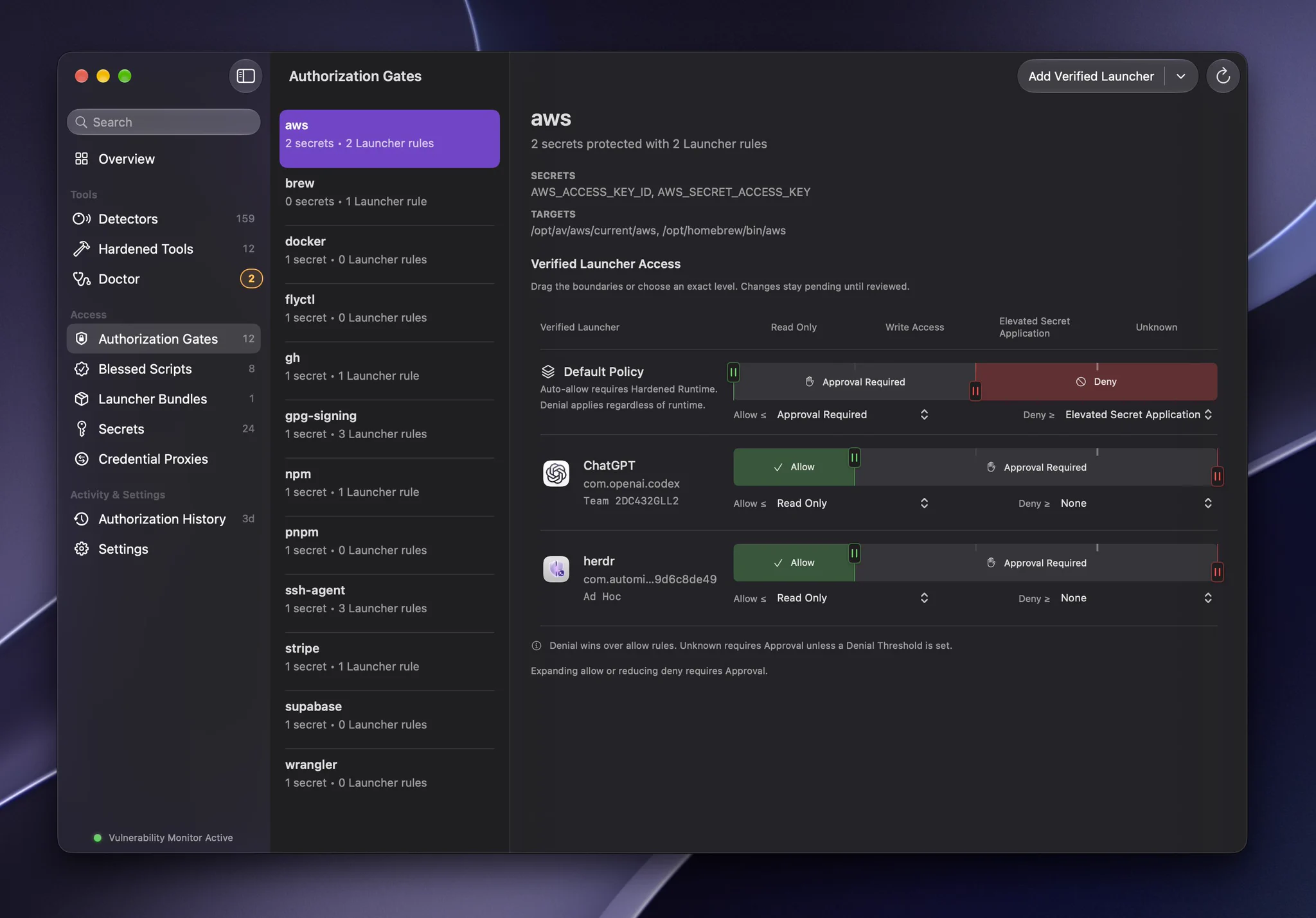Click the Doctor badge showing 2
Image resolution: width=1316 pixels, height=918 pixels.
[251, 279]
